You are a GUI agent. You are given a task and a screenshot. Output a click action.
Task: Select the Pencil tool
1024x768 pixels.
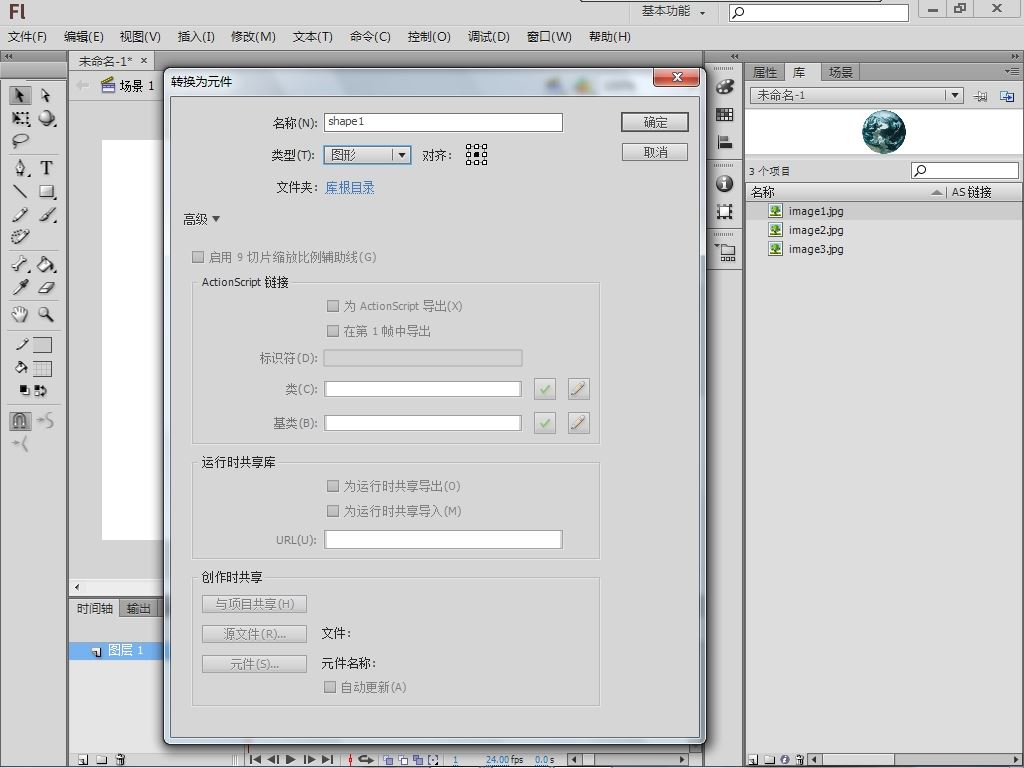click(x=20, y=214)
